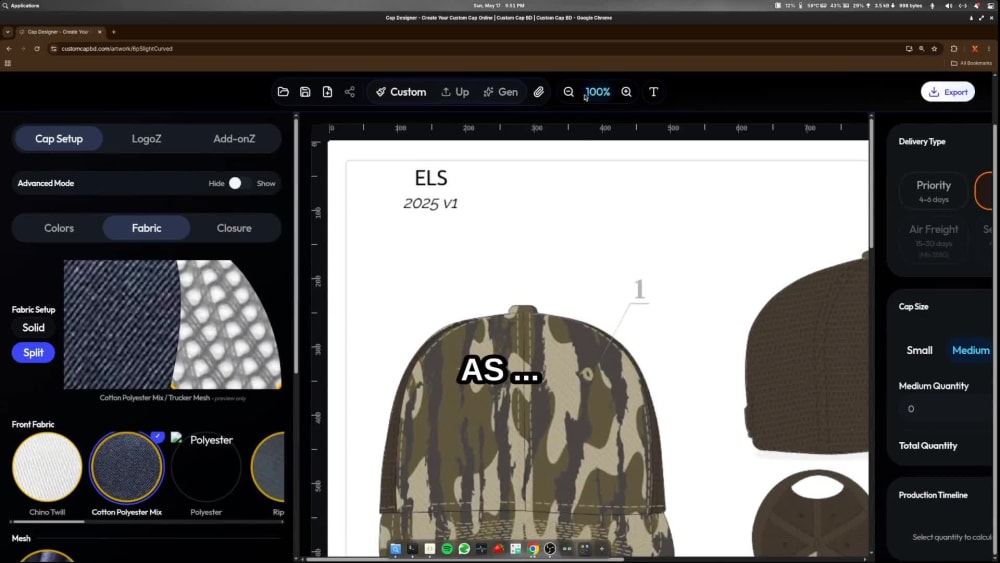
Task: Switch to the LogoZ tab
Action: point(147,138)
